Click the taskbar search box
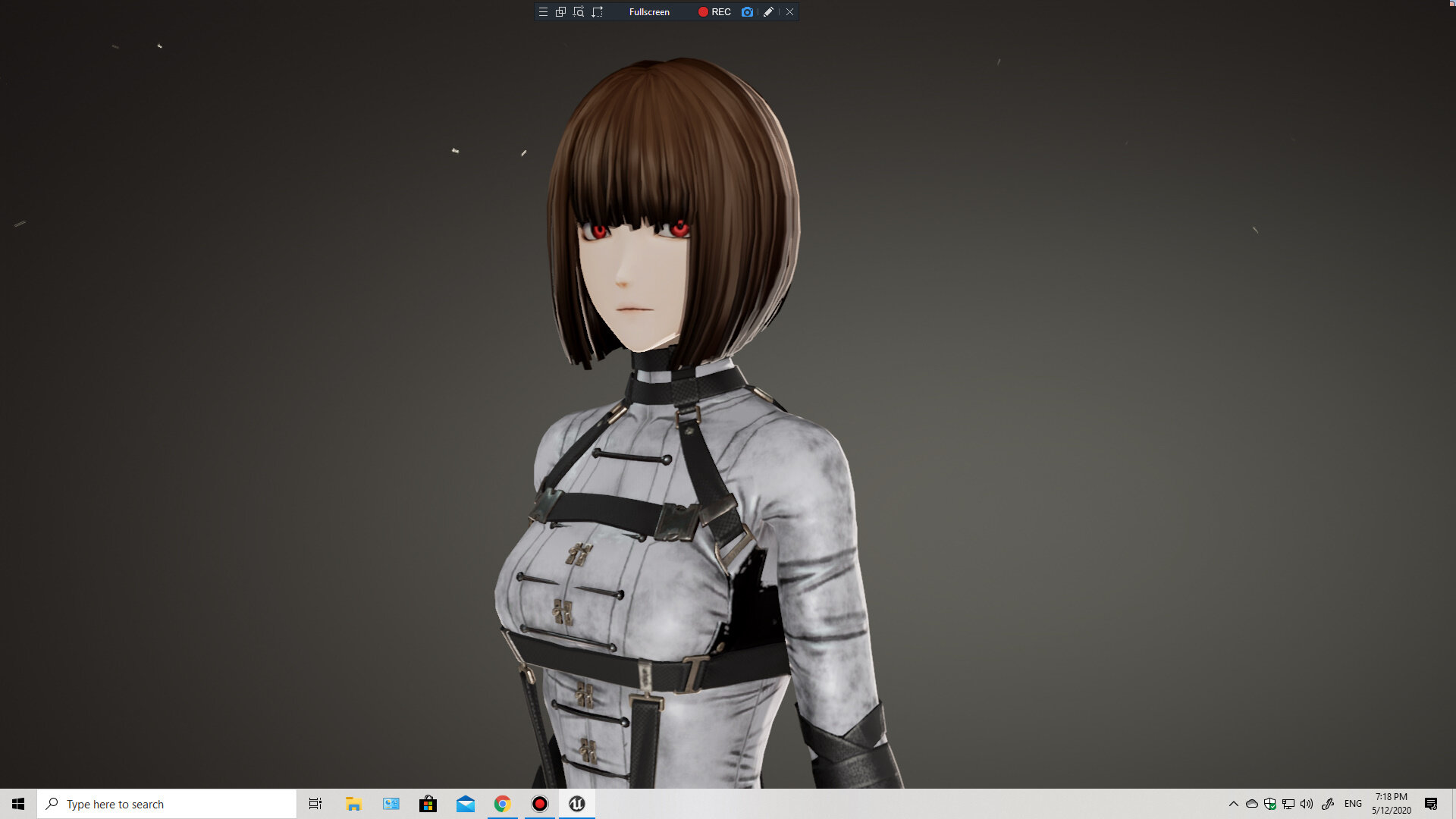Image resolution: width=1456 pixels, height=819 pixels. click(167, 804)
